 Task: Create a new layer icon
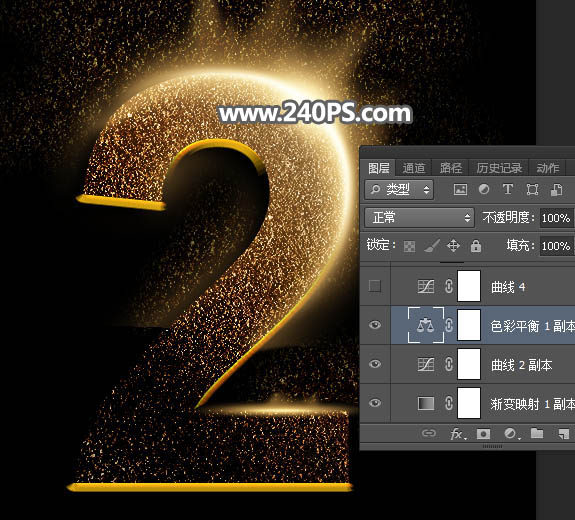point(563,434)
